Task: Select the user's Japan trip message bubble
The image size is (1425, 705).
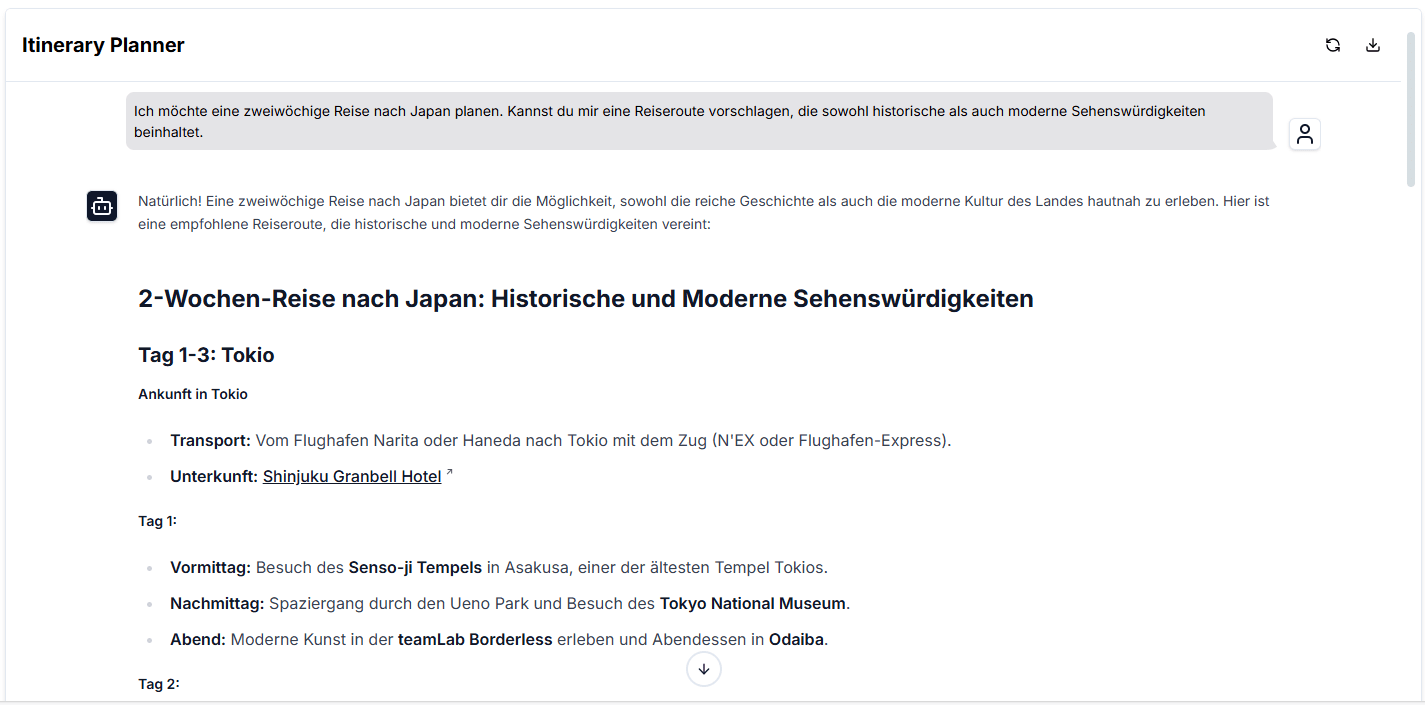Action: (698, 121)
